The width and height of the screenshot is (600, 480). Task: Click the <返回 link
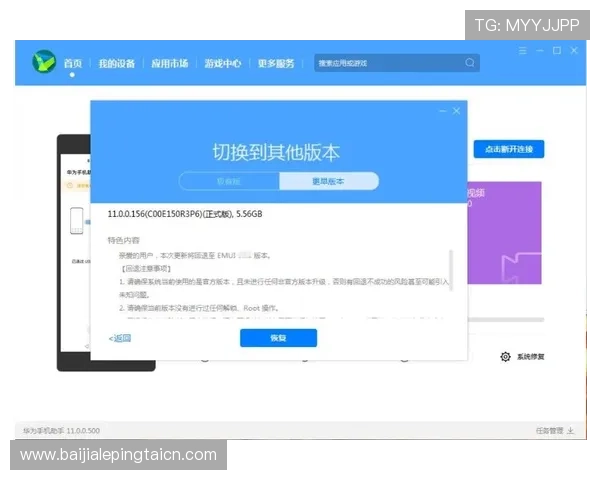click(x=120, y=338)
